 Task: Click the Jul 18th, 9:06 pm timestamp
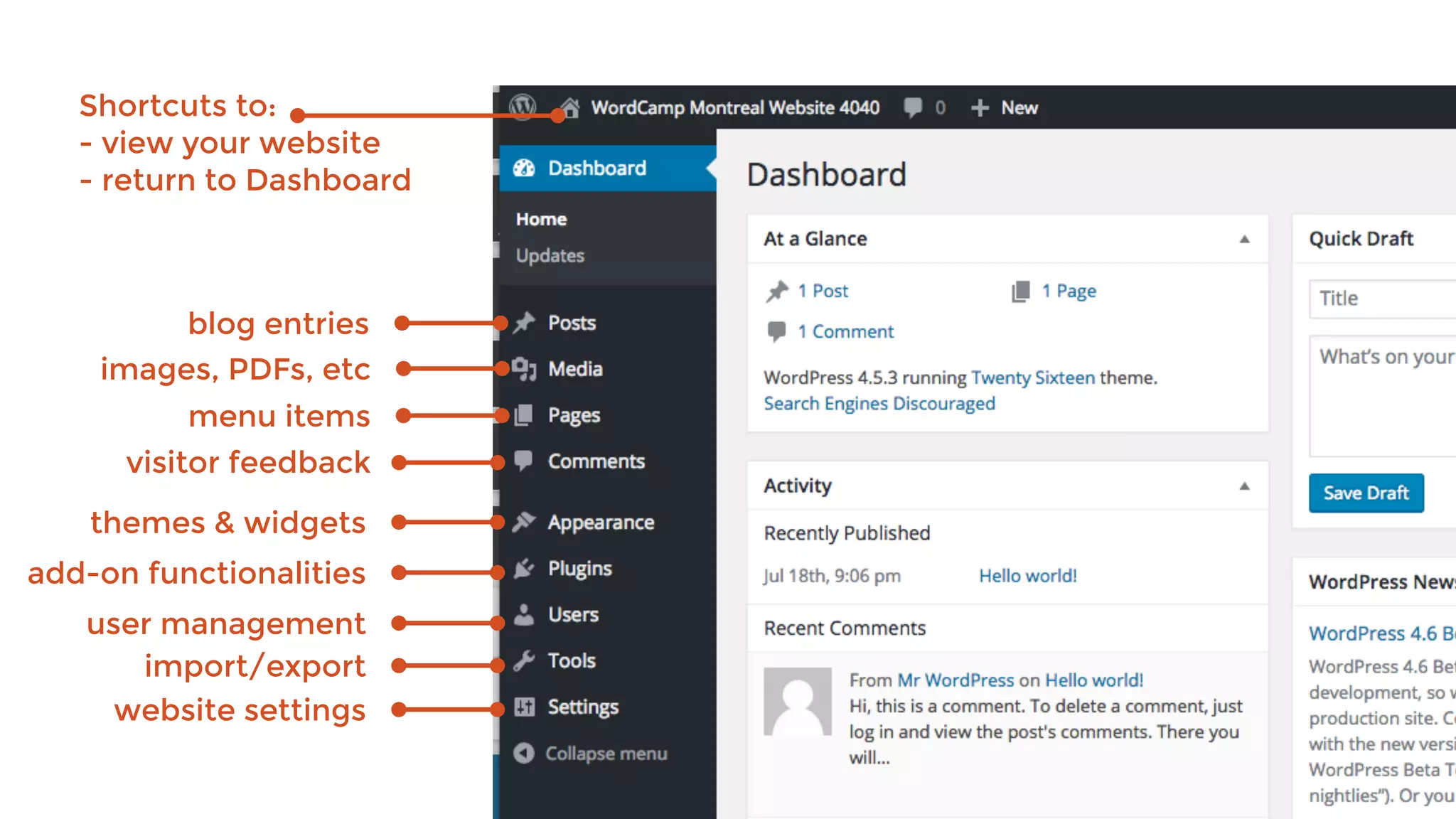[833, 576]
